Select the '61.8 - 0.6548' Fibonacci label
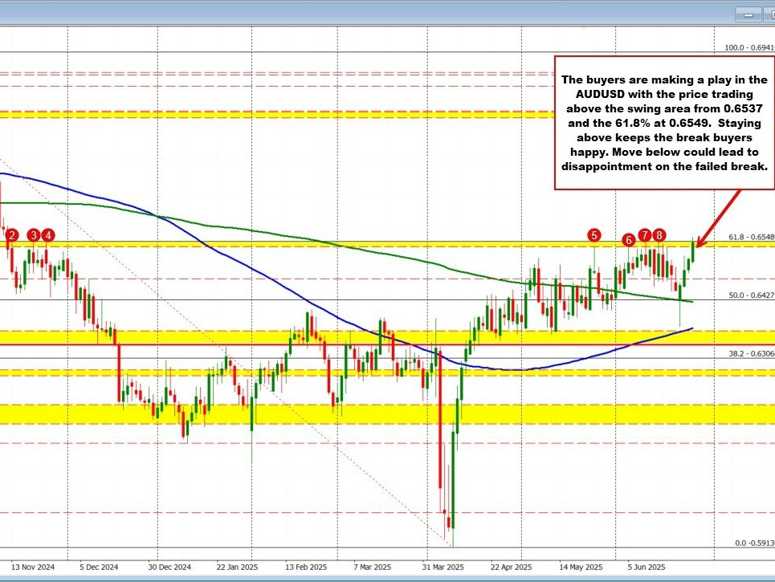Screen dimensions: 775x582 point(752,237)
